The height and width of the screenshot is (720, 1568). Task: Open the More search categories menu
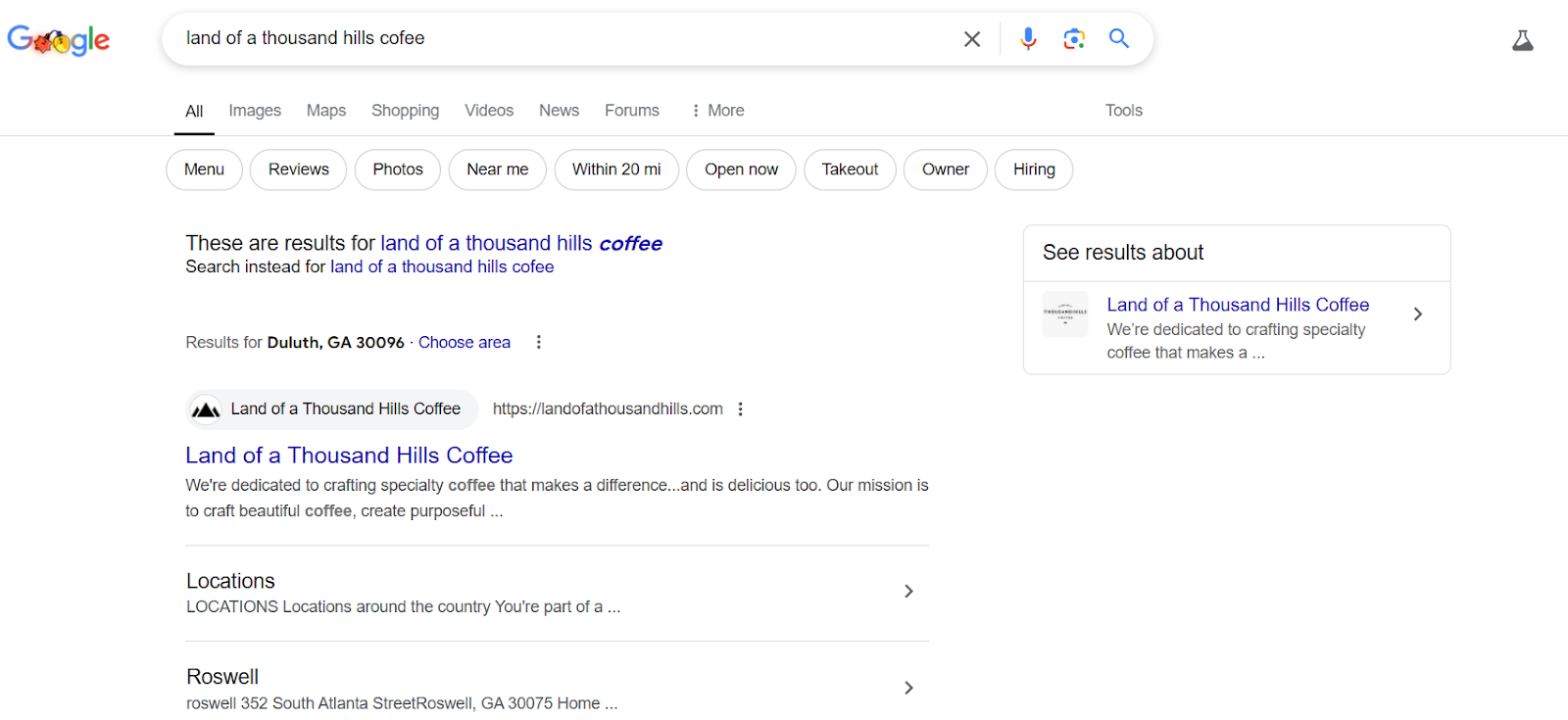[x=717, y=111]
